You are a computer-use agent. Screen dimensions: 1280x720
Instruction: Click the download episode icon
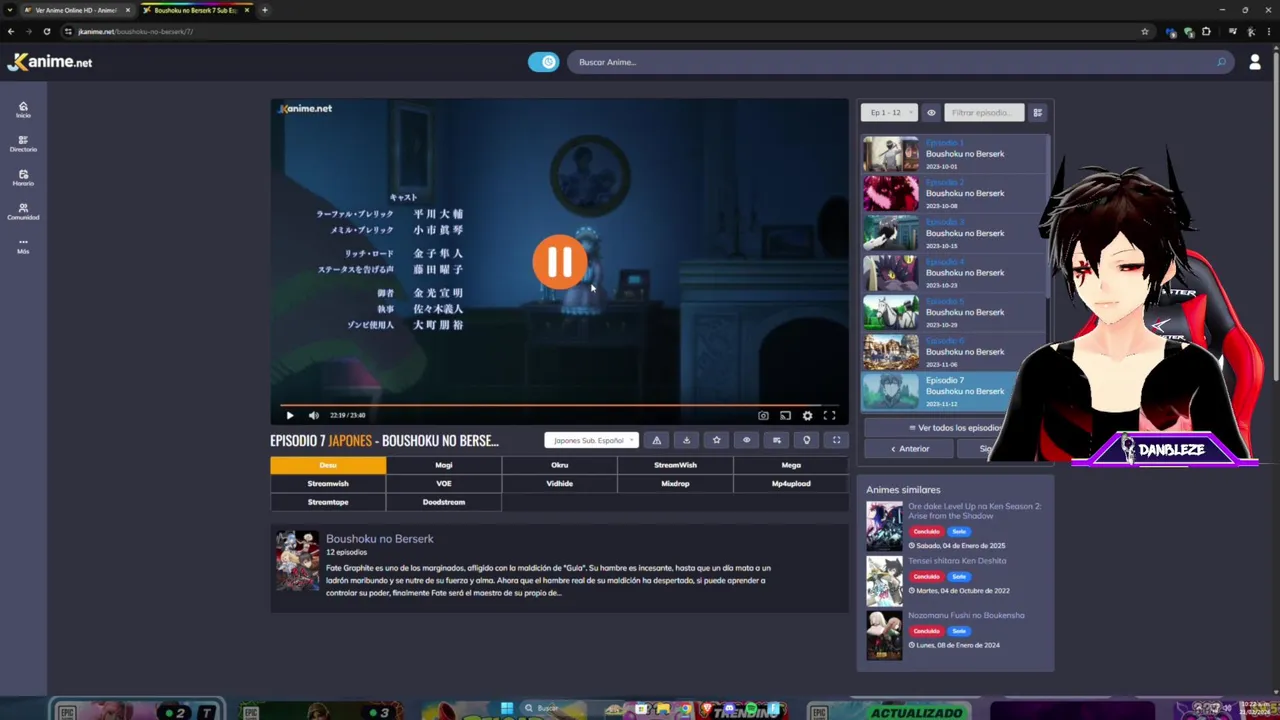click(686, 440)
